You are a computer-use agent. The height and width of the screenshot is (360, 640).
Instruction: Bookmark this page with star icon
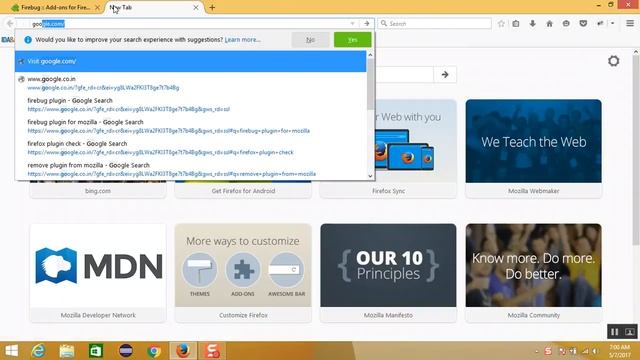[501, 24]
